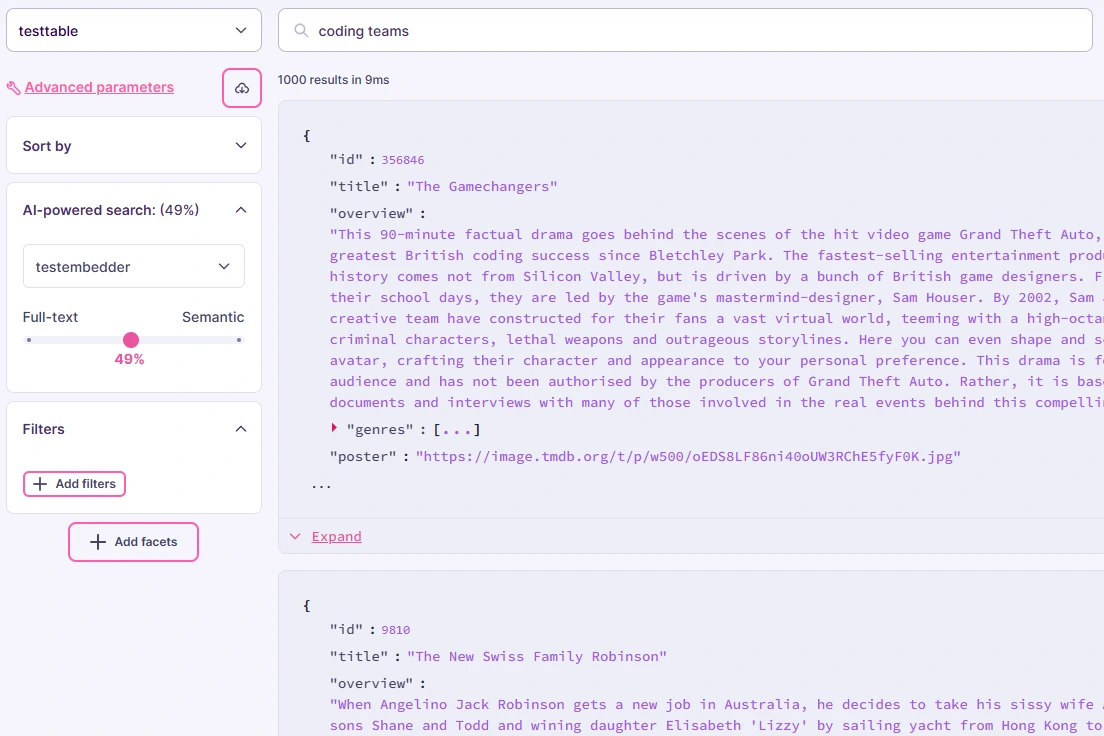The width and height of the screenshot is (1104, 736).
Task: Adjust the Full-text Semantic slider handle
Action: click(x=131, y=339)
